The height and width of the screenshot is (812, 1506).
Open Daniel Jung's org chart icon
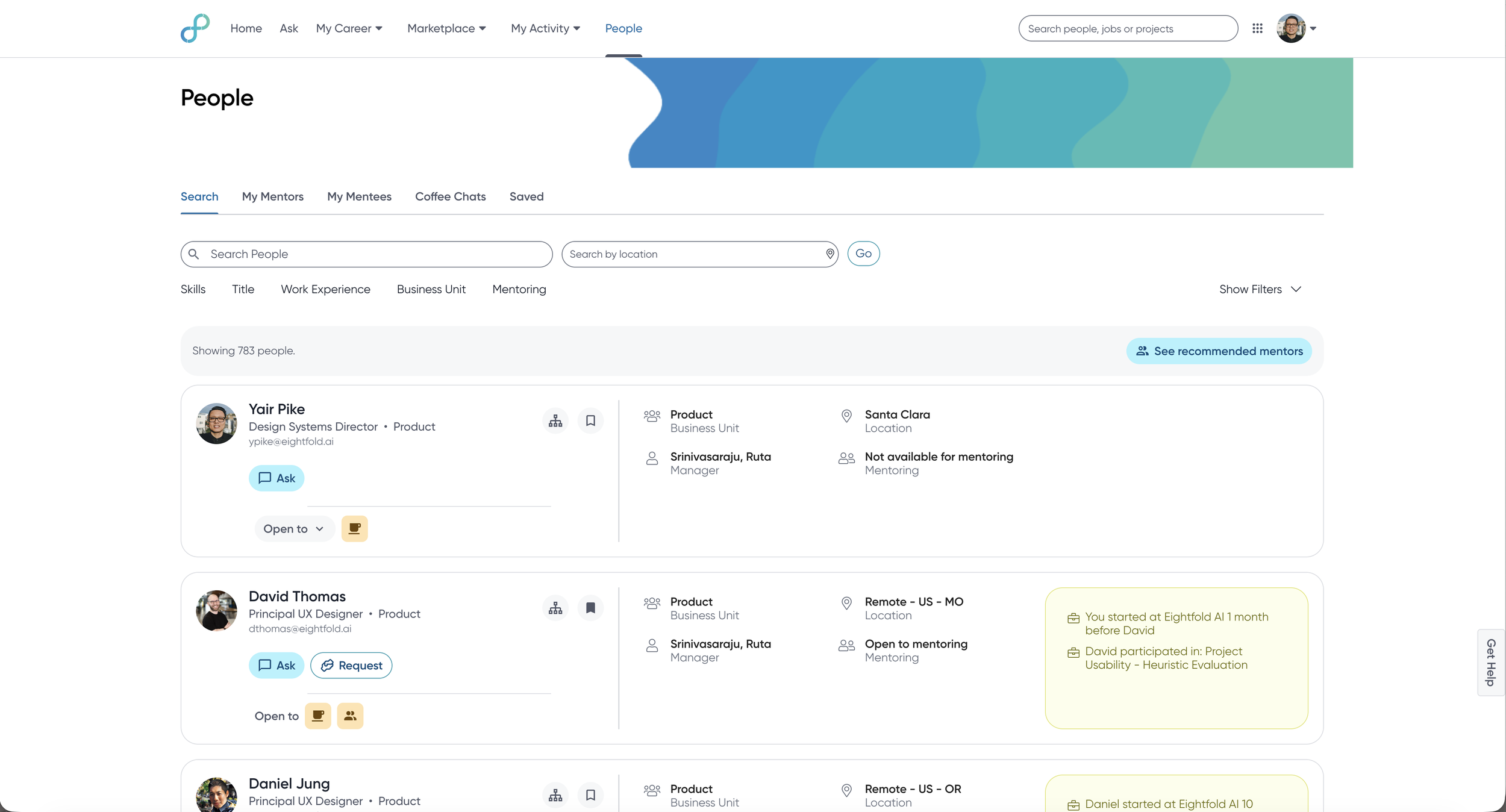pyautogui.click(x=555, y=795)
